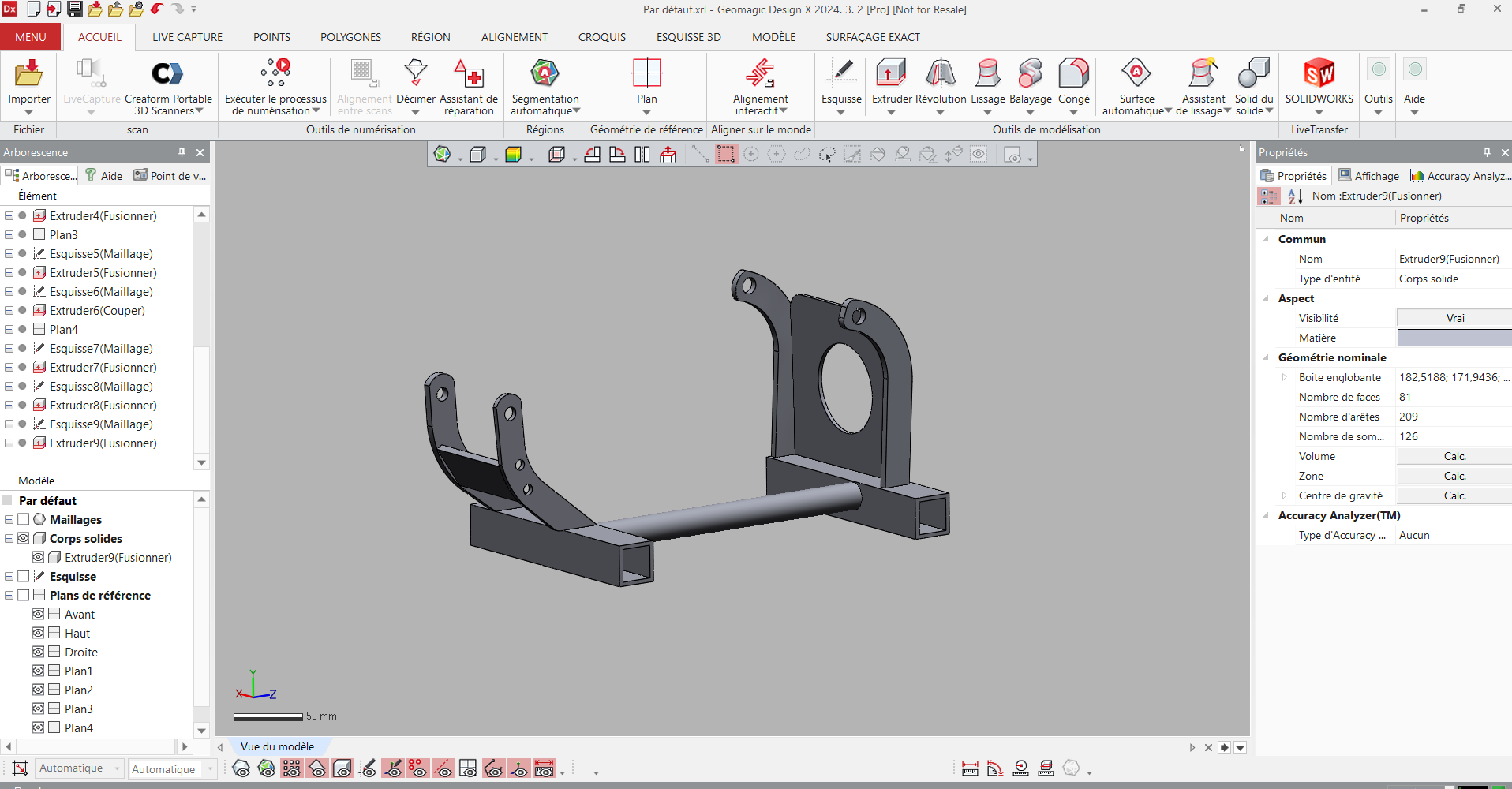Image resolution: width=1512 pixels, height=789 pixels.
Task: Toggle visibility of Haut plane
Action: pyautogui.click(x=38, y=633)
